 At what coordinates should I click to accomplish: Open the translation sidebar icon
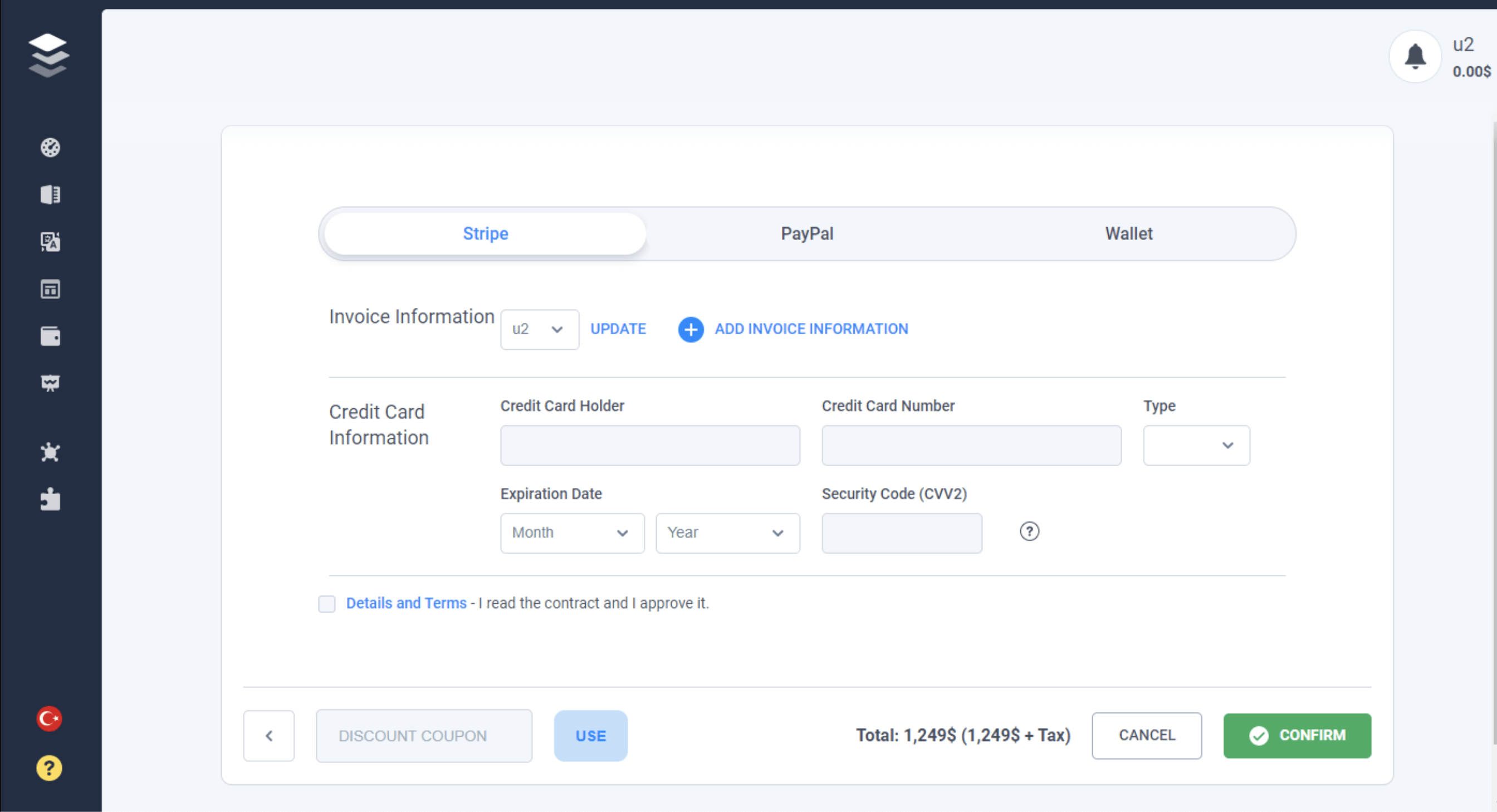coord(50,242)
